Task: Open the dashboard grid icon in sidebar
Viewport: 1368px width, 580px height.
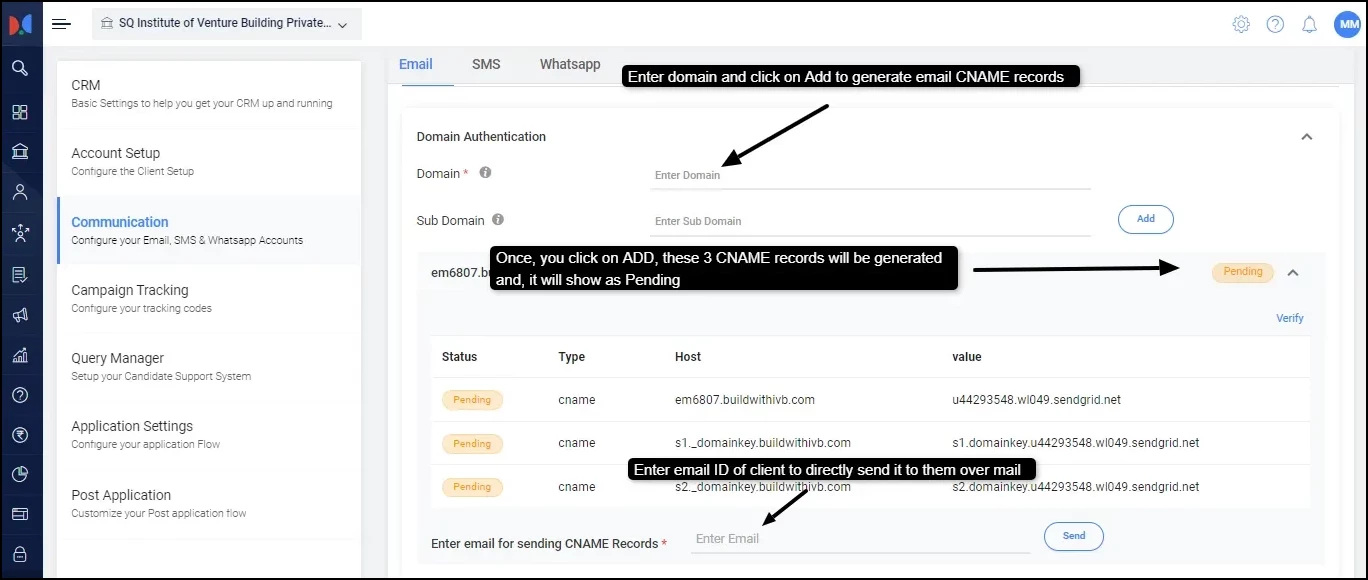Action: click(x=20, y=112)
